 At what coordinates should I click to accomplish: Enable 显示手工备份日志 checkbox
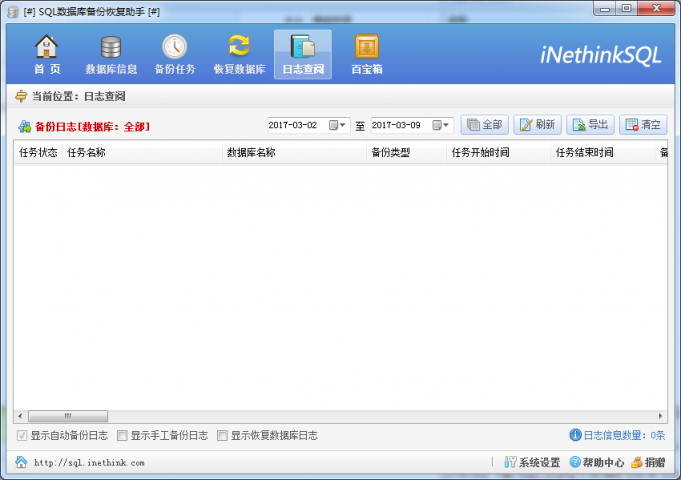[x=122, y=436]
